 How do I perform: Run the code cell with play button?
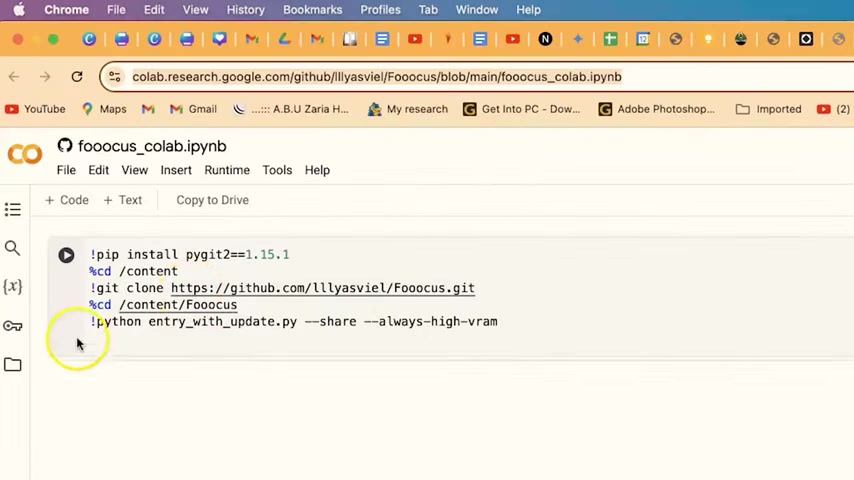[x=66, y=255]
